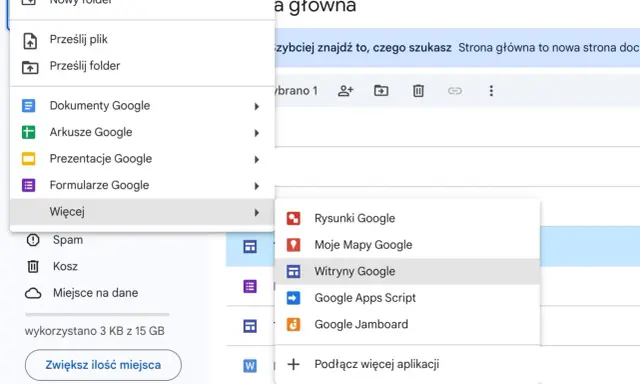Click the copy link toolbar icon
Image resolution: width=640 pixels, height=384 pixels.
coord(455,91)
